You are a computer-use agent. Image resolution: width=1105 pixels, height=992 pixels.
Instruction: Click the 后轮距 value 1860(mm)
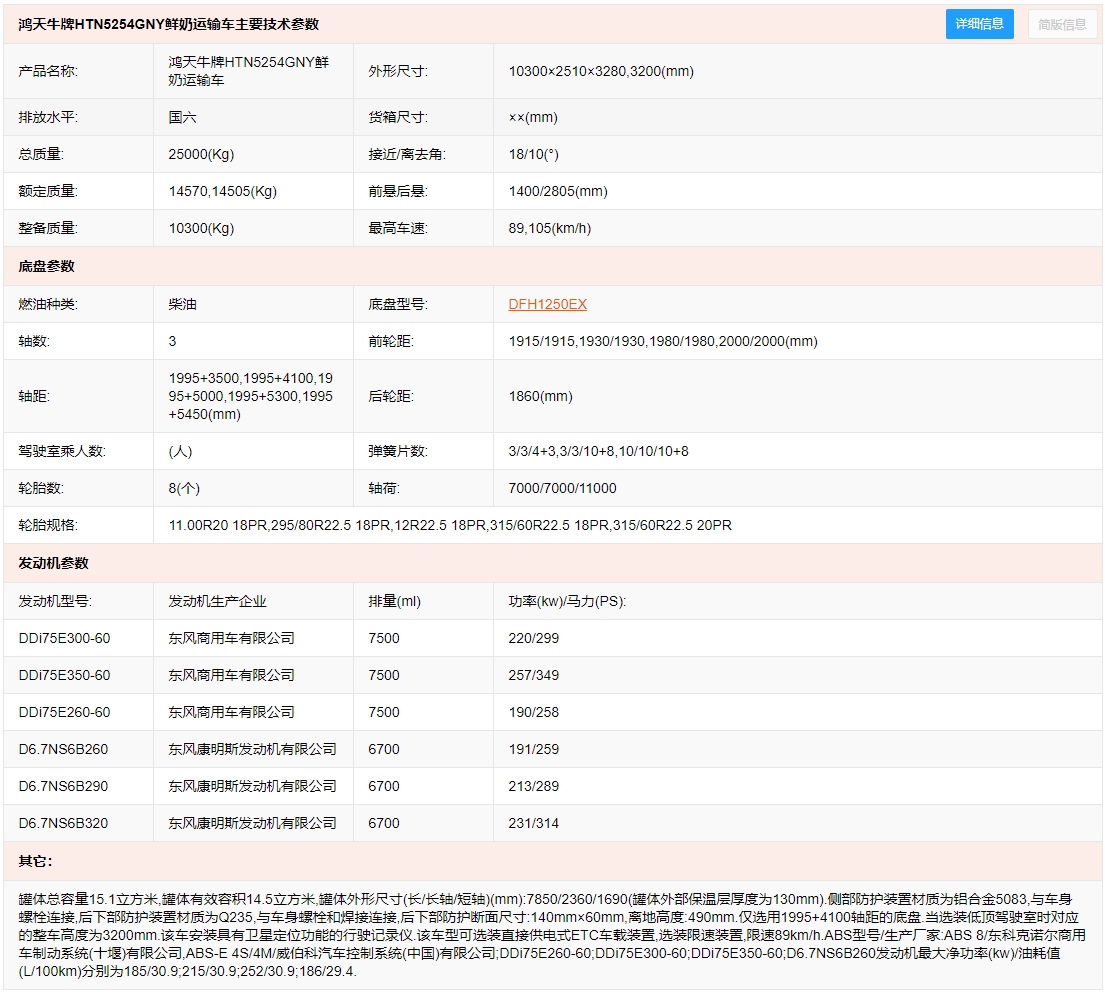coord(541,396)
